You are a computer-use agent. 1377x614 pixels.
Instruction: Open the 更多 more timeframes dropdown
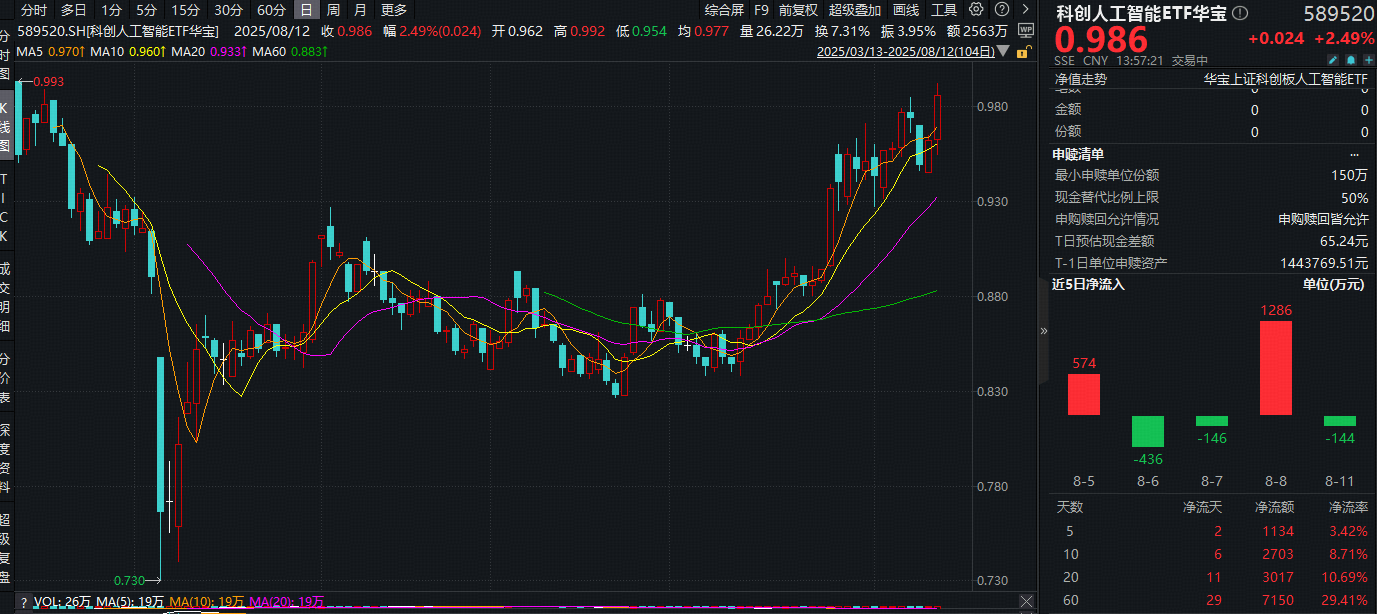click(394, 10)
